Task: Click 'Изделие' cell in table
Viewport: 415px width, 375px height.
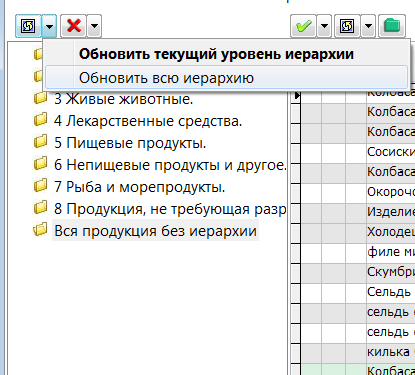Action: pyautogui.click(x=391, y=212)
